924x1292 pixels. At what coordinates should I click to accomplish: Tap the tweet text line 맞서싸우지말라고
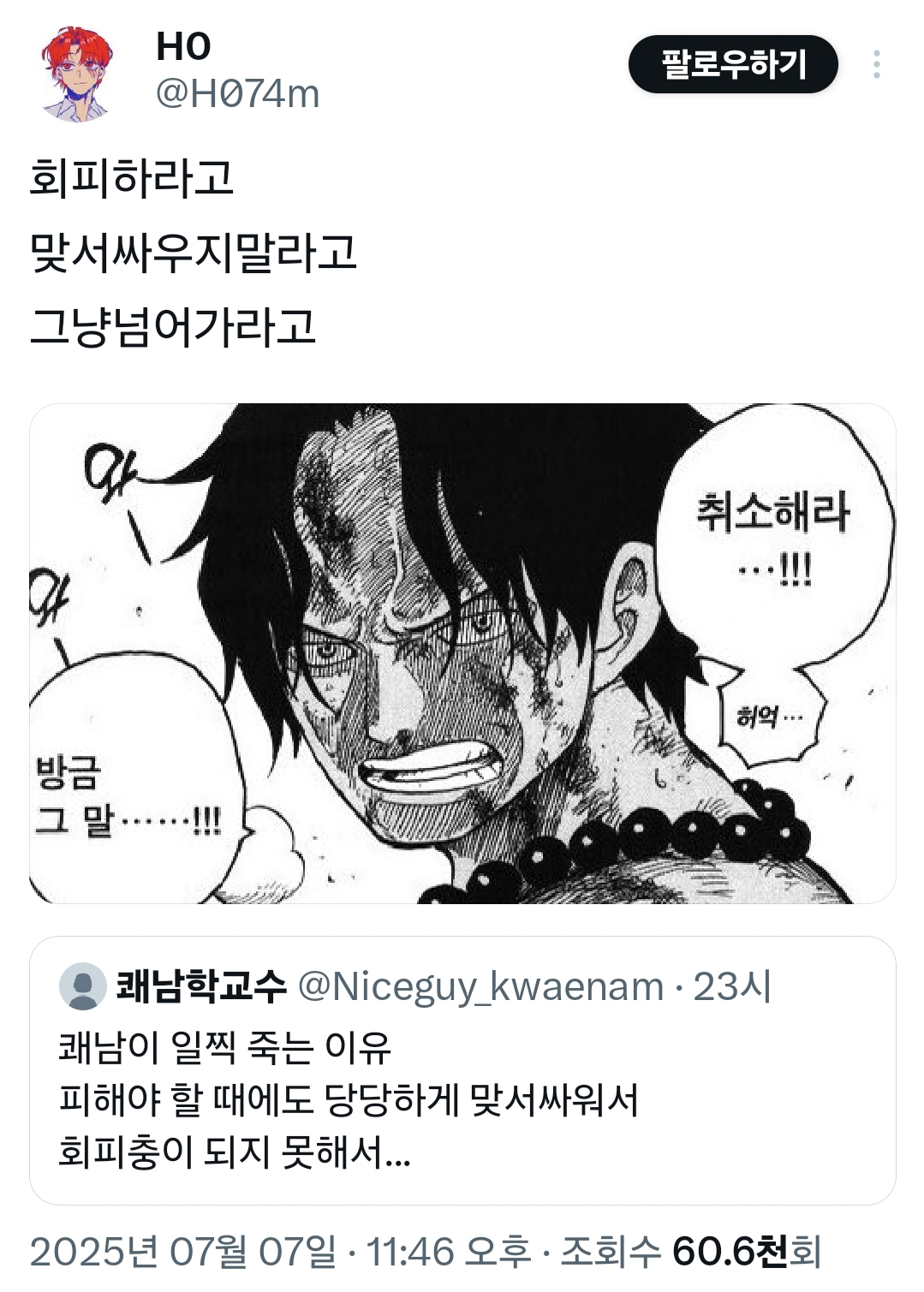[x=194, y=253]
